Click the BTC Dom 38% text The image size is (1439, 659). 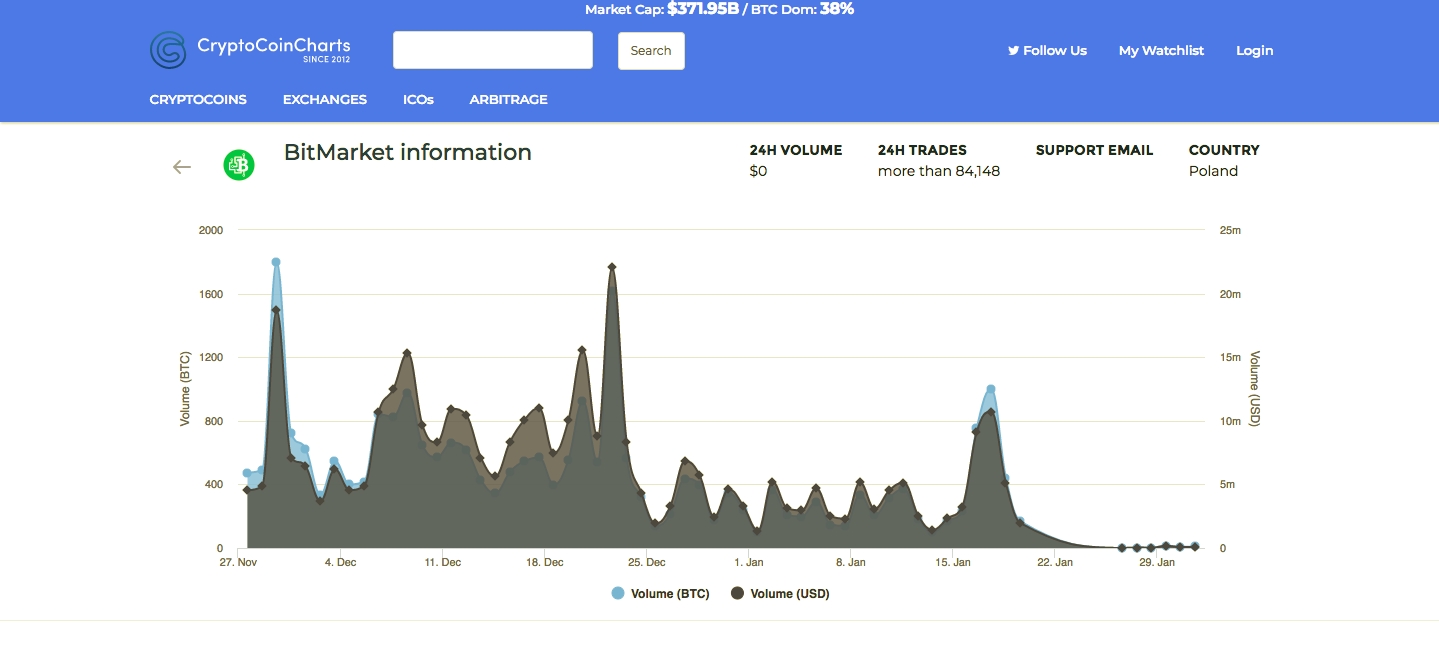pos(803,9)
